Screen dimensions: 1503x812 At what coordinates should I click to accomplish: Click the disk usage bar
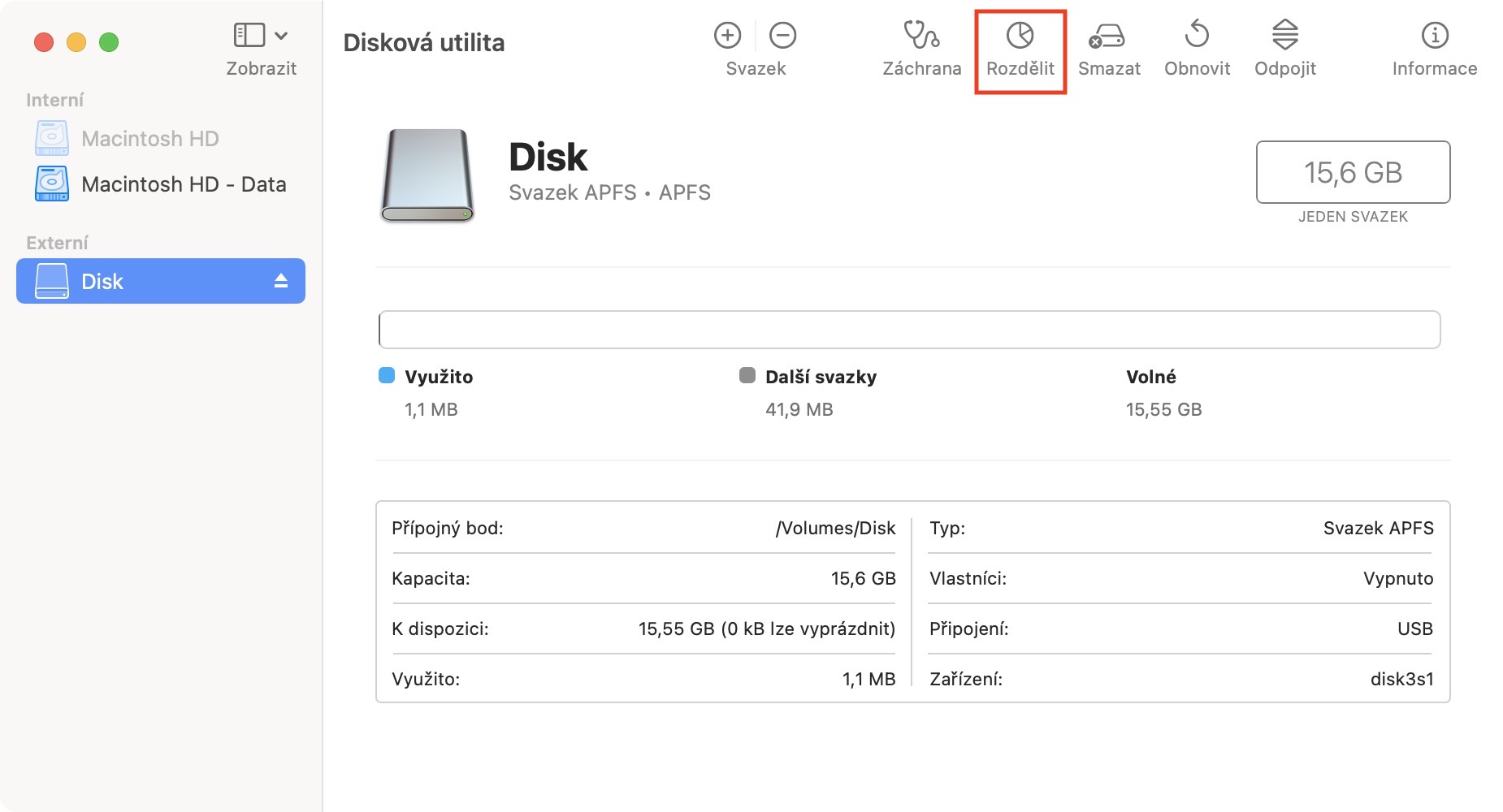click(908, 330)
